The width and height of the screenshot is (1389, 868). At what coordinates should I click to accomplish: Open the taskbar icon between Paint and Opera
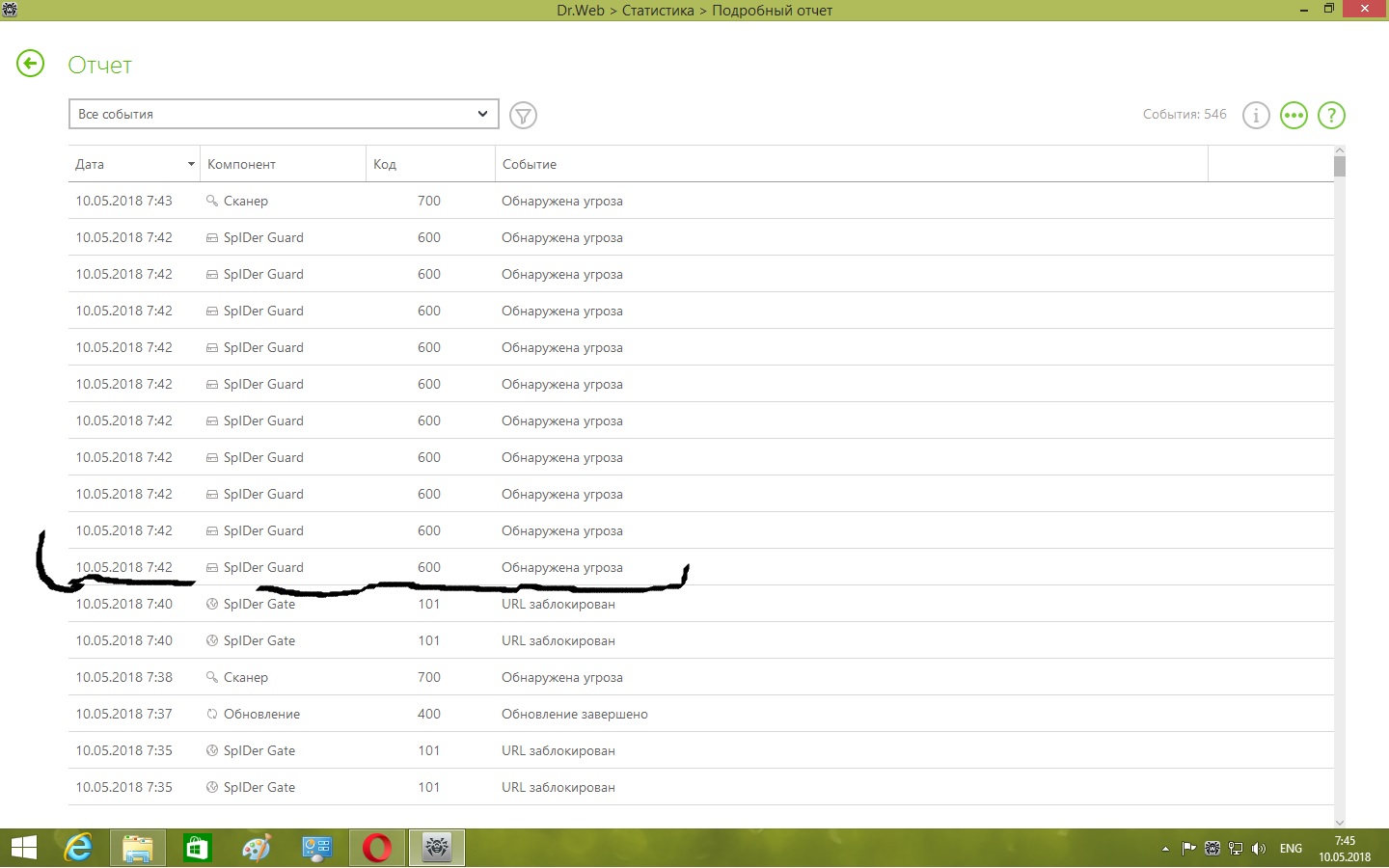pyautogui.click(x=317, y=849)
